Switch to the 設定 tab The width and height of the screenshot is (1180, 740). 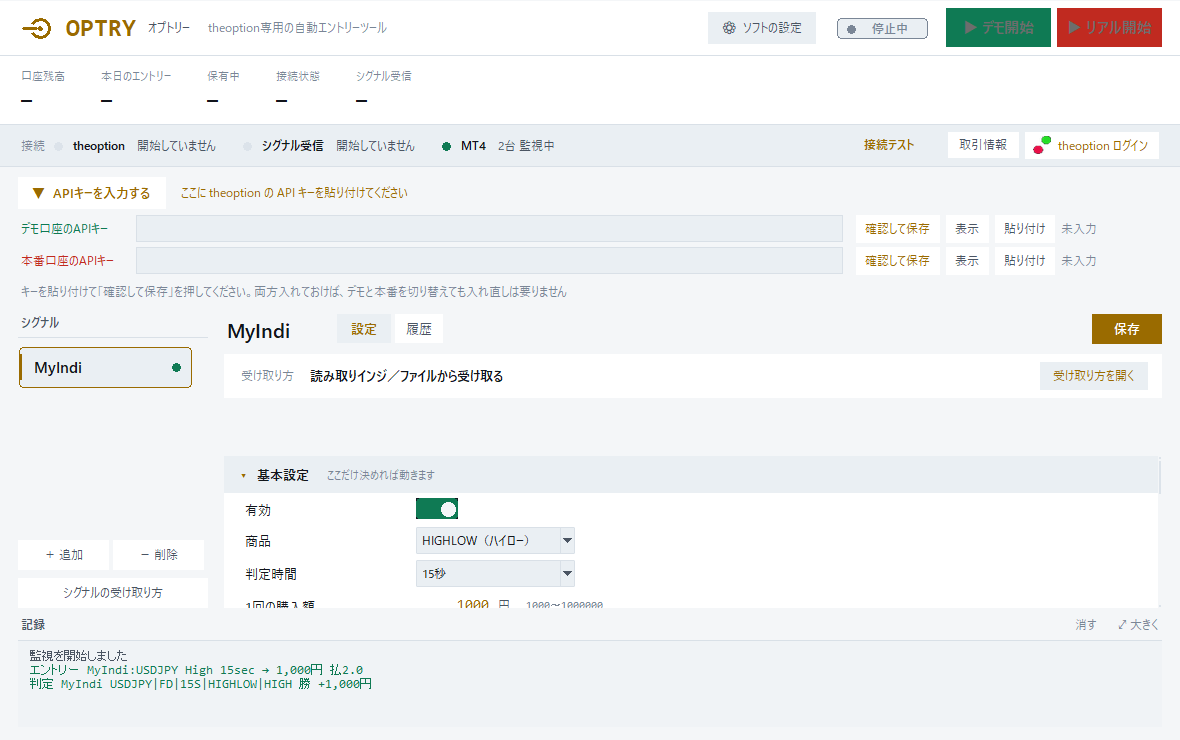tap(363, 329)
